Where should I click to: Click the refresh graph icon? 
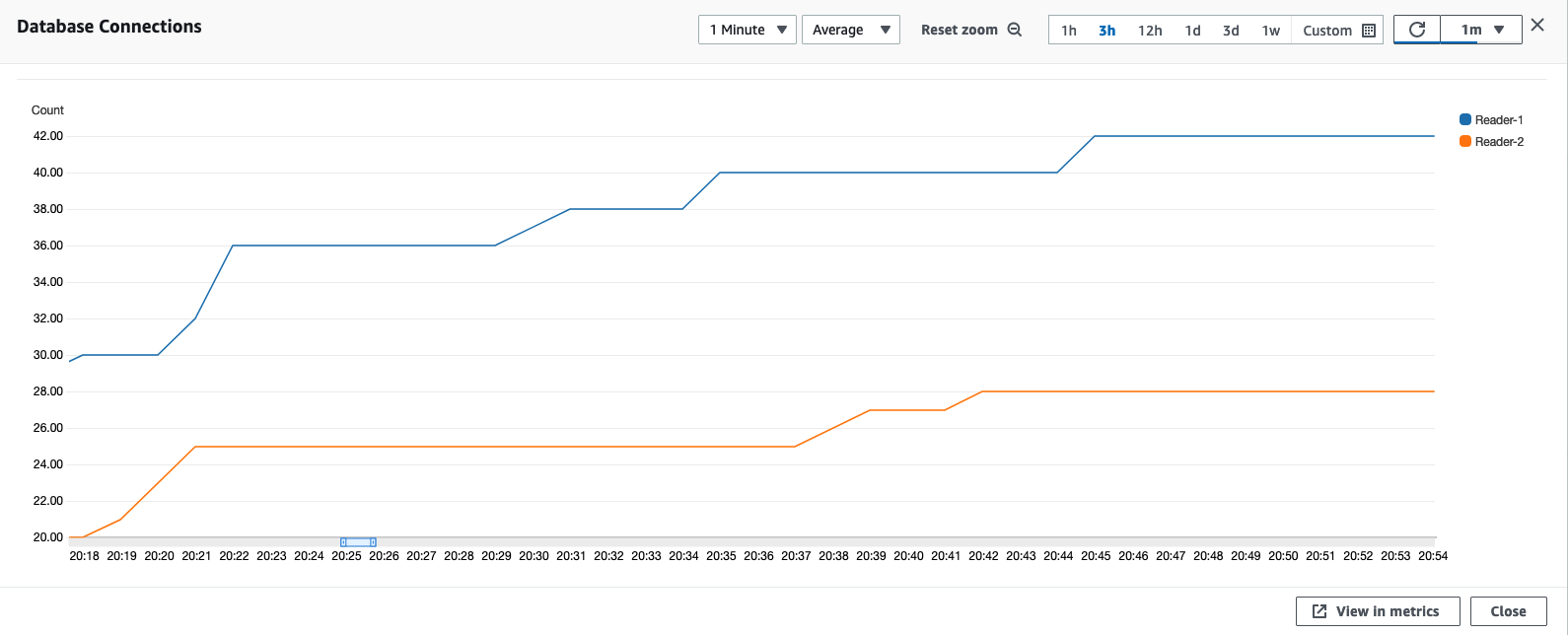[x=1417, y=30]
